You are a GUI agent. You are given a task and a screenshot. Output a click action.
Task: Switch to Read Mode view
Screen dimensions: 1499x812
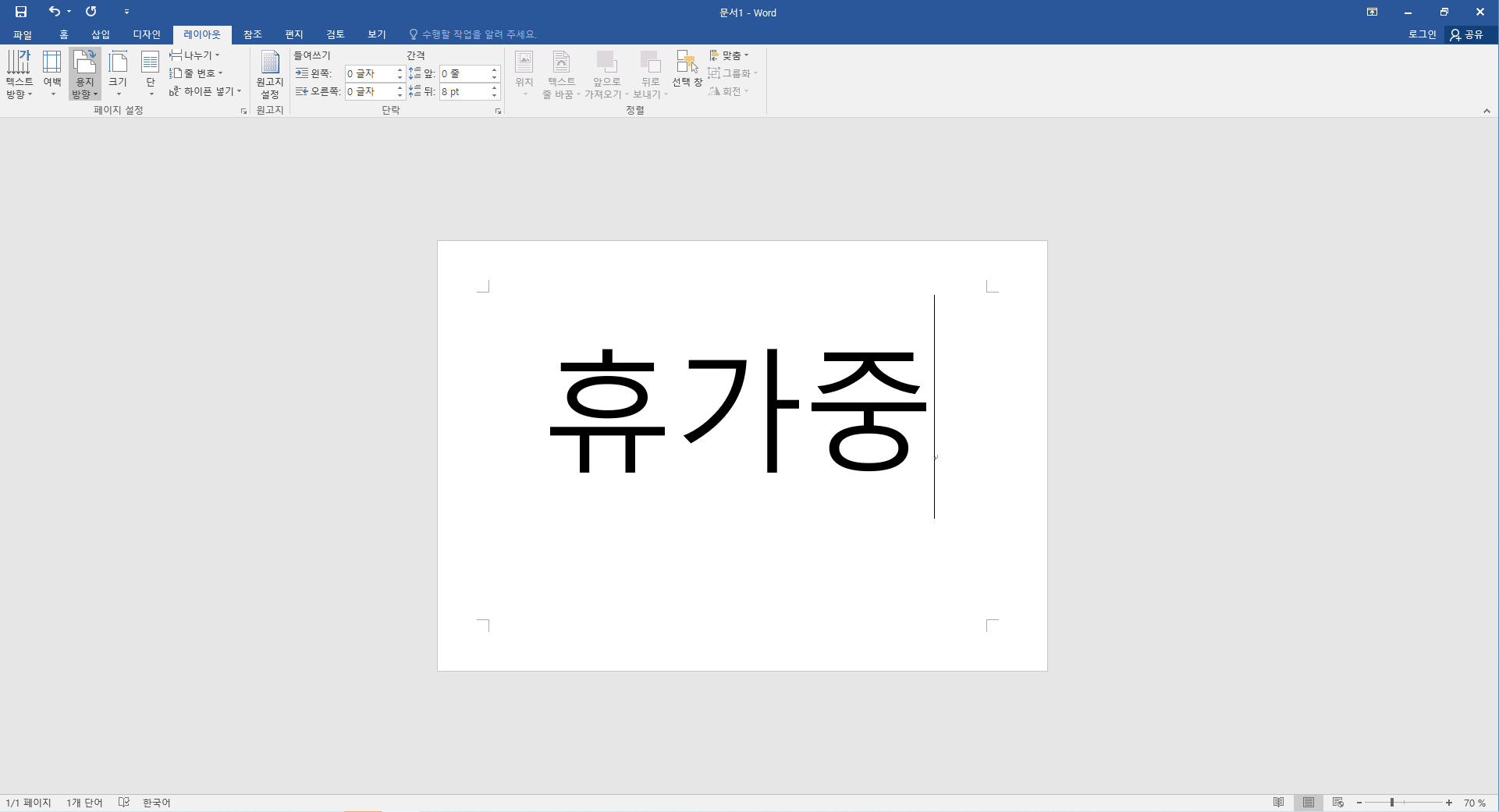click(x=1278, y=803)
